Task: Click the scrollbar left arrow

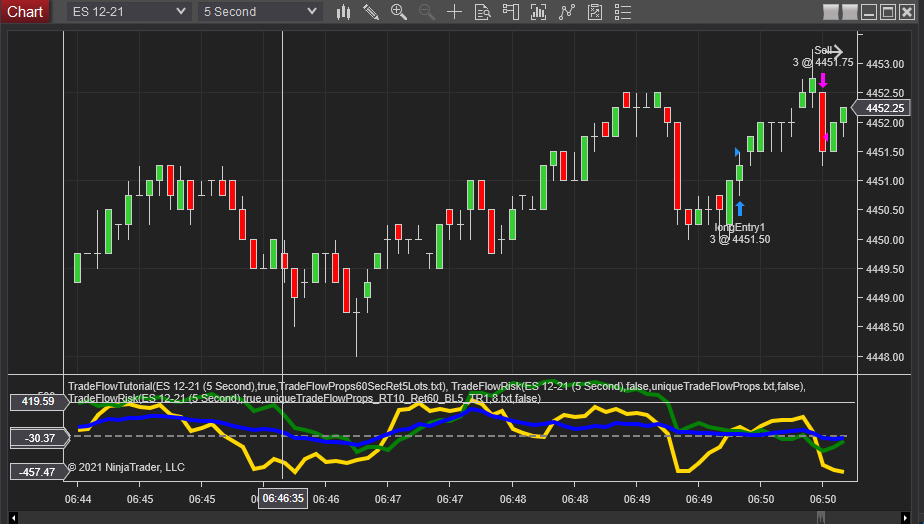Action: point(13,518)
